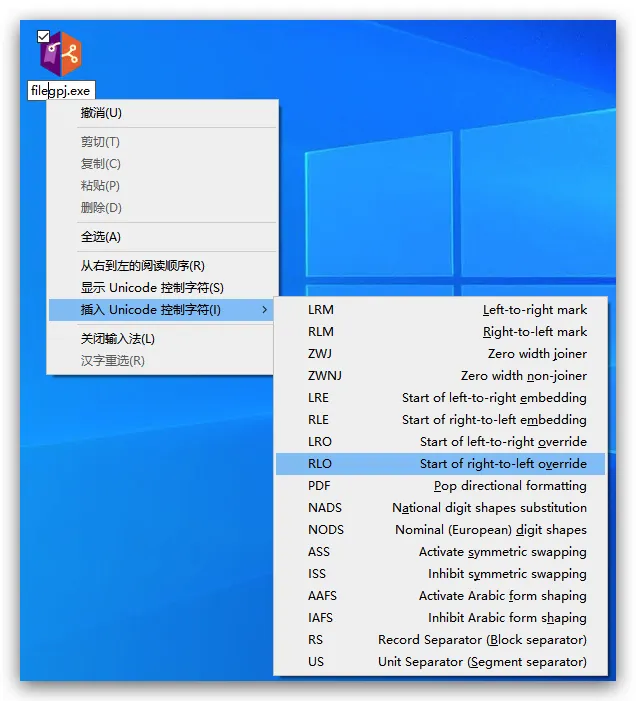Choose 撤消(U) in the context menu

[x=101, y=113]
